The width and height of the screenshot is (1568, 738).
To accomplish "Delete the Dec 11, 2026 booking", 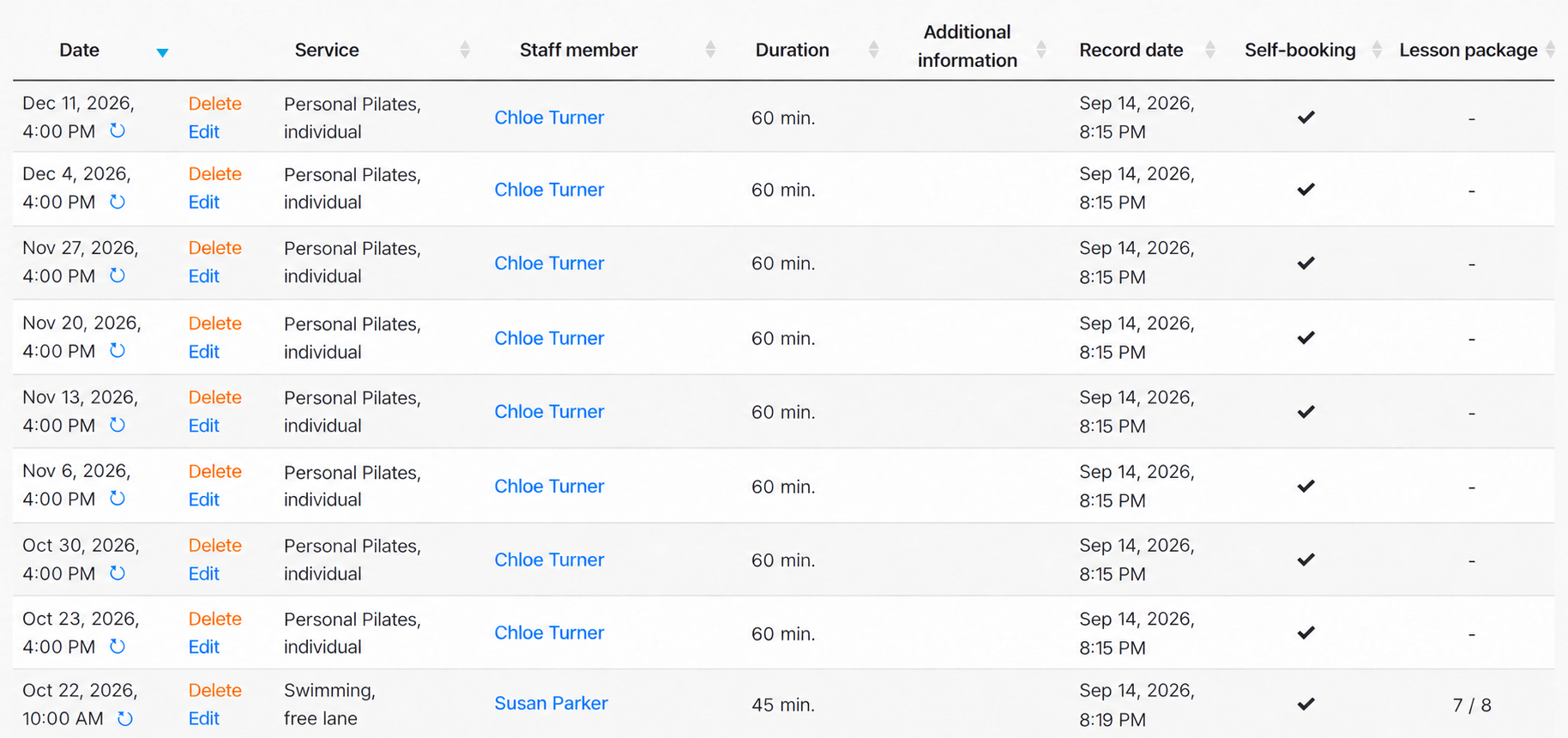I will pos(215,104).
